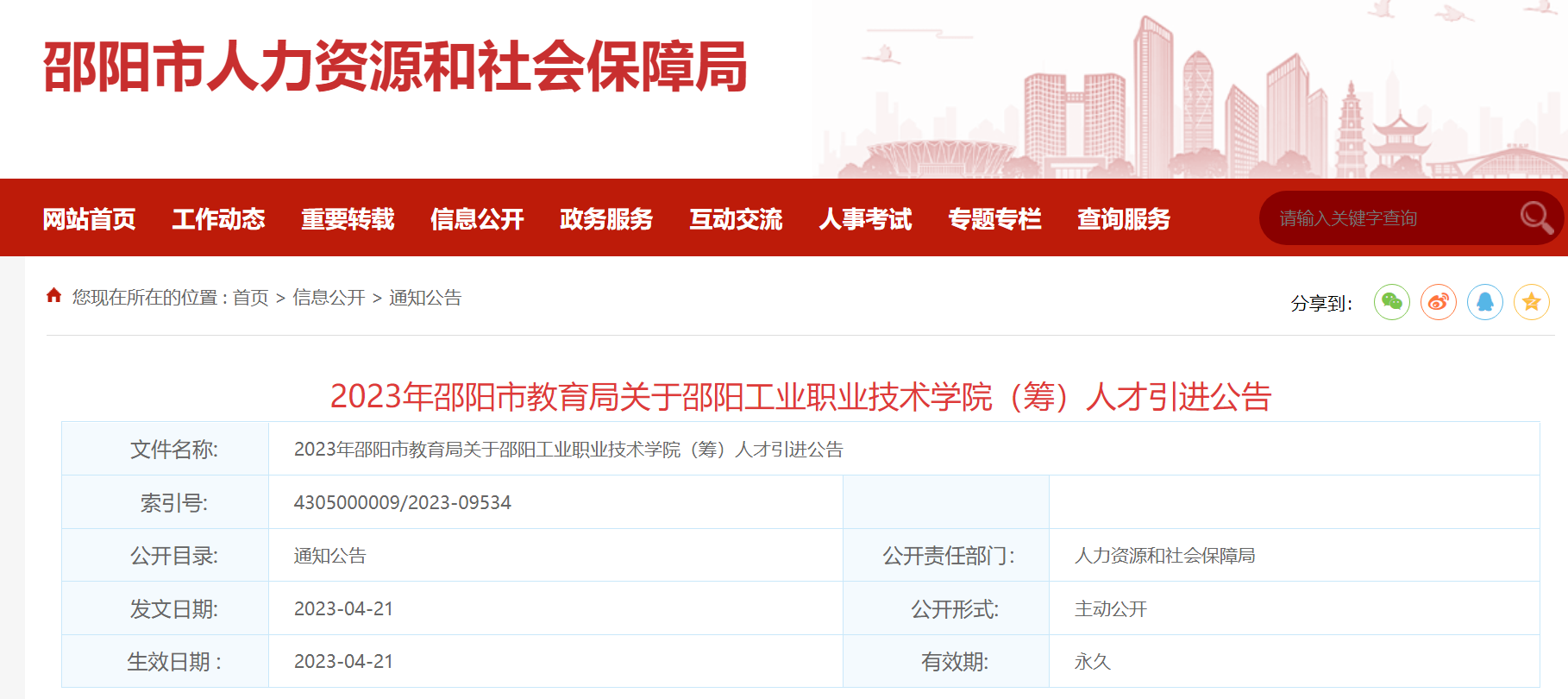The image size is (1568, 699).
Task: Open the 网站首页 menu item
Action: pyautogui.click(x=89, y=219)
